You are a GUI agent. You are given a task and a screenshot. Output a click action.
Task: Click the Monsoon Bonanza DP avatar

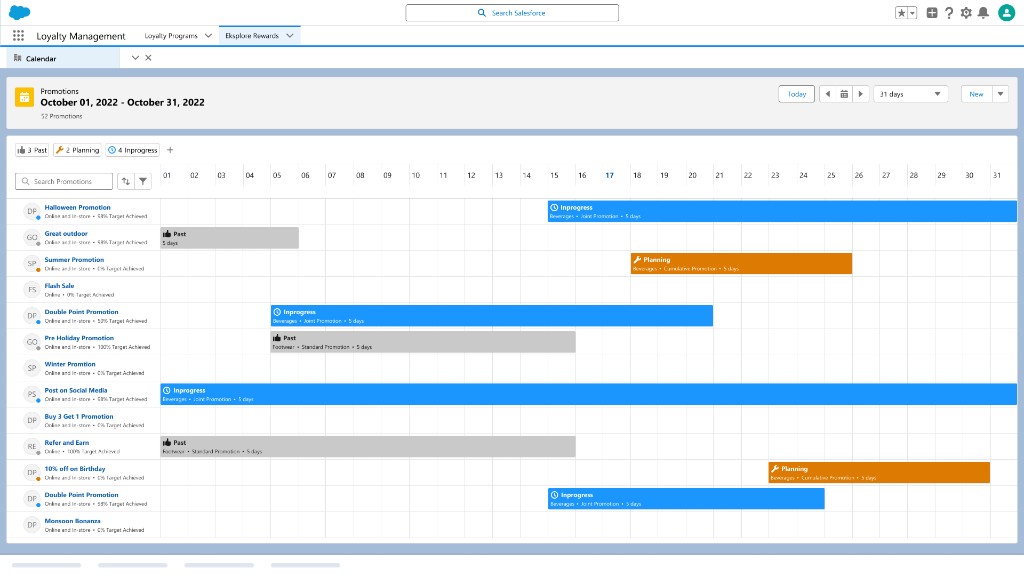(31, 524)
